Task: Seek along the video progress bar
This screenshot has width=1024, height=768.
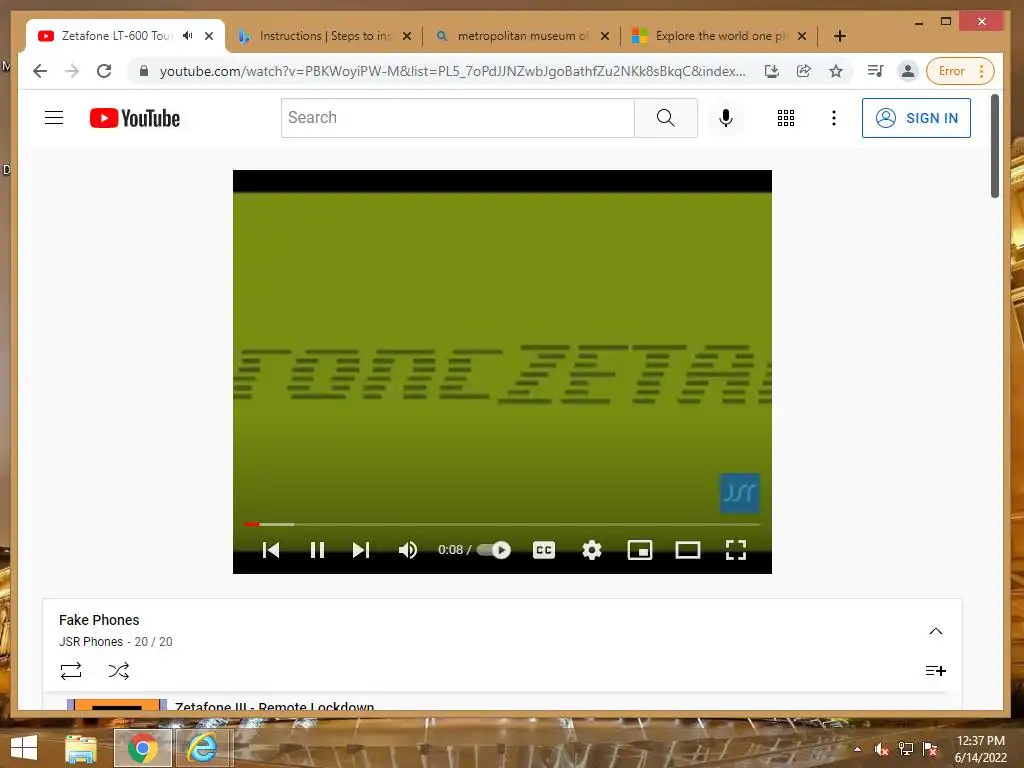Action: point(502,524)
